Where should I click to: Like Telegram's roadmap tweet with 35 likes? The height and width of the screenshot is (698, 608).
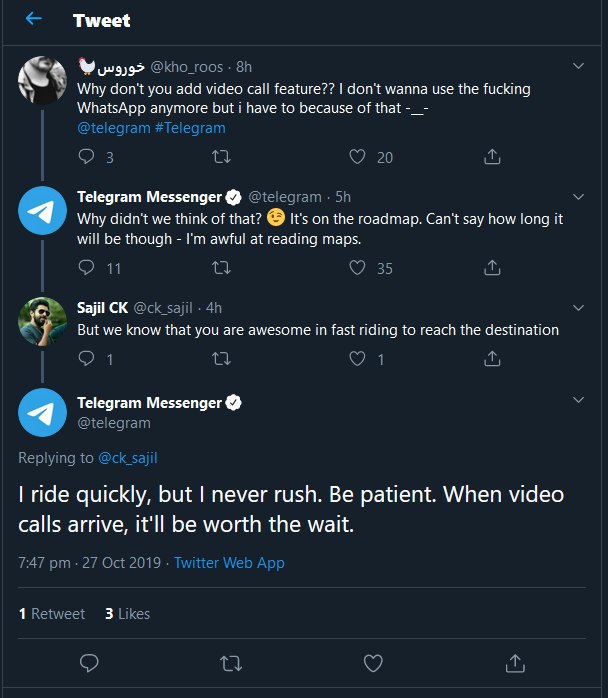pyautogui.click(x=357, y=268)
